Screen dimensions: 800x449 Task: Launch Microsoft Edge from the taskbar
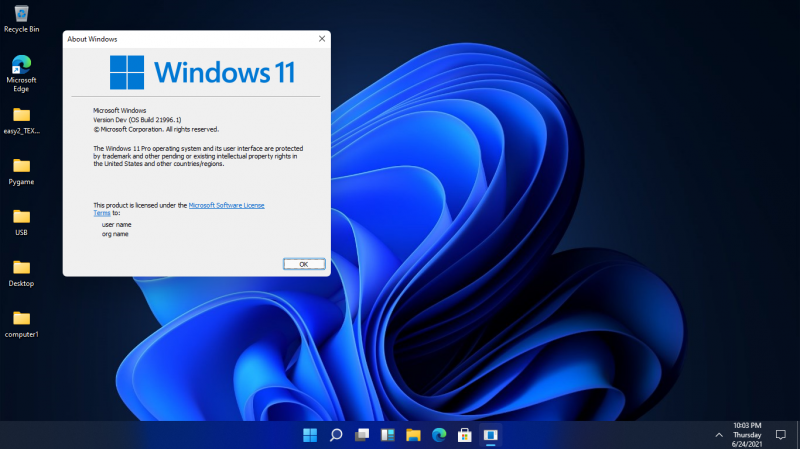[x=438, y=435]
